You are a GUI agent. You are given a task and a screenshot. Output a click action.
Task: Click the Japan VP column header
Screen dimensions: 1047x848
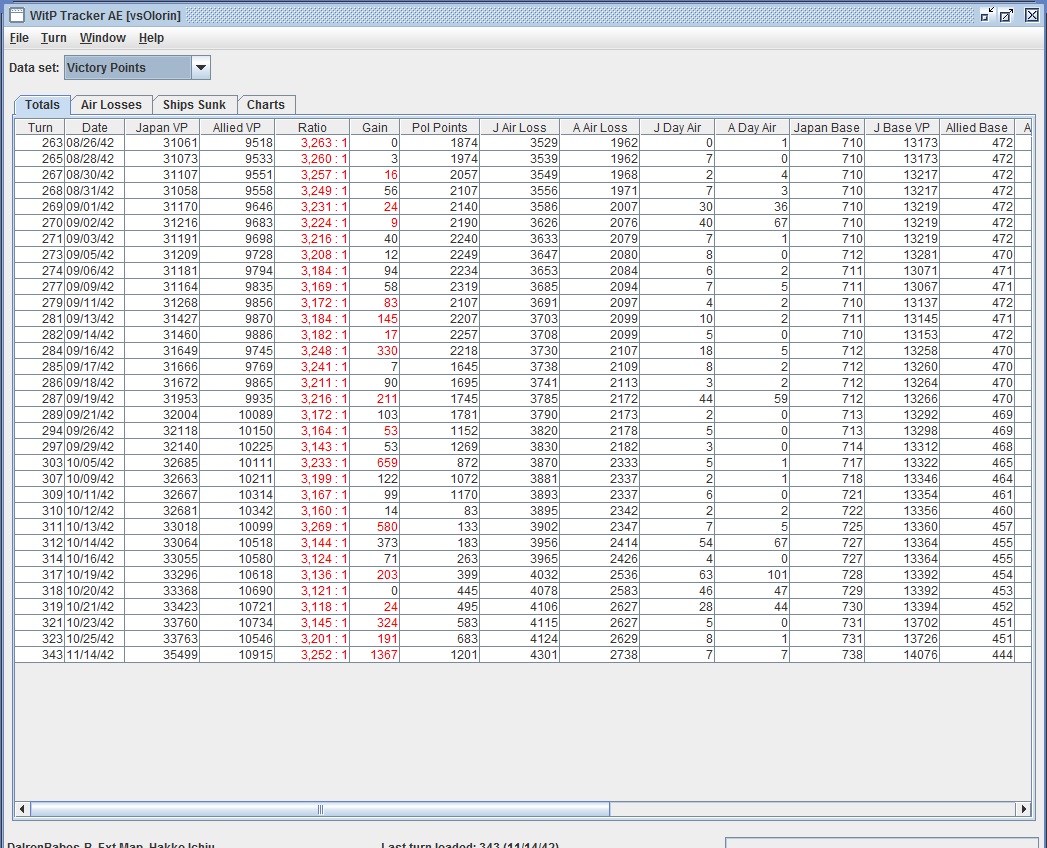click(162, 128)
